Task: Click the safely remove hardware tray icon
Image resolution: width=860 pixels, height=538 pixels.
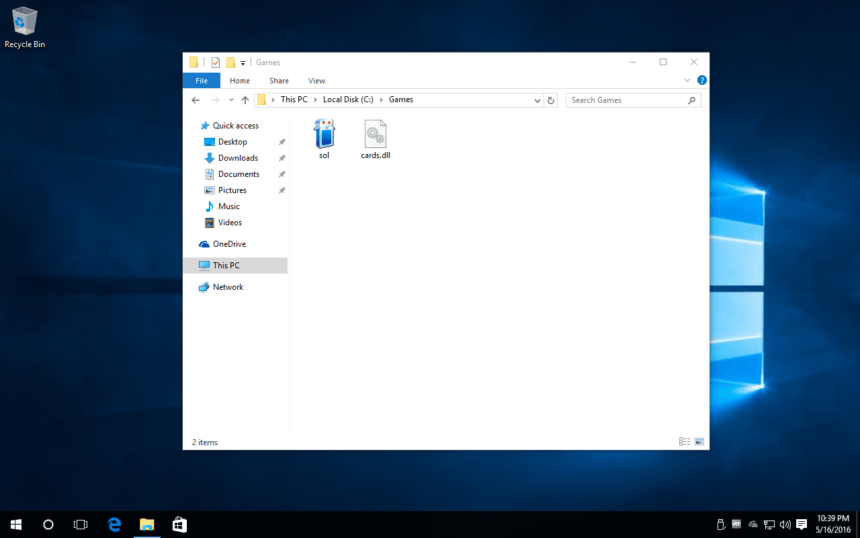Action: tap(721, 525)
